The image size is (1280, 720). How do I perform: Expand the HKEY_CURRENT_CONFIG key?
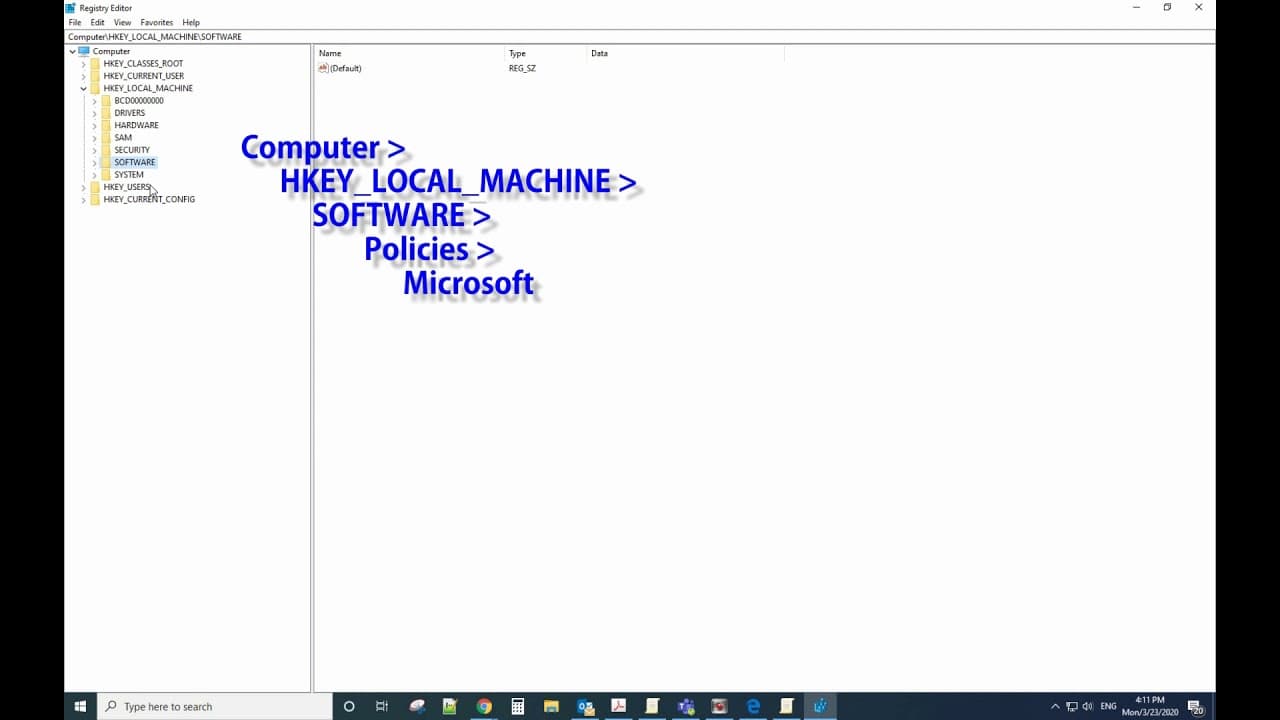pyautogui.click(x=83, y=199)
